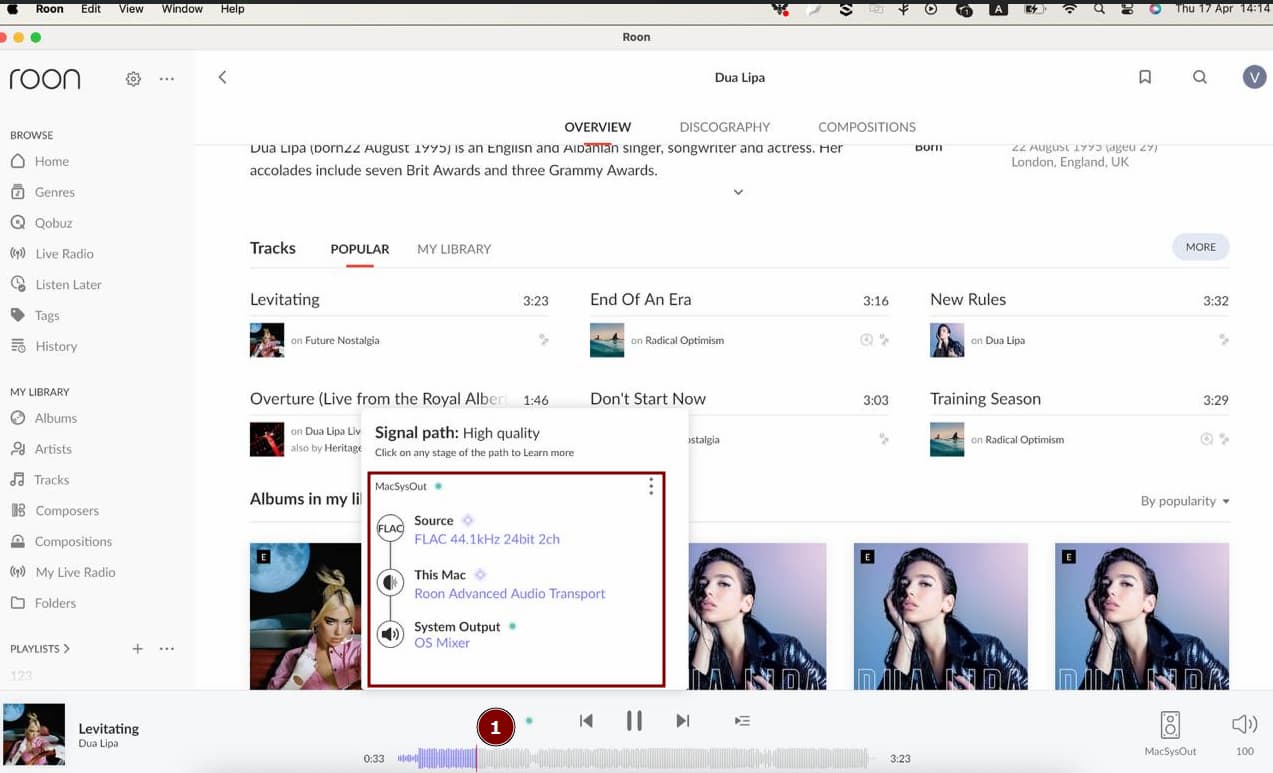Pause the playing track
The image size is (1273, 773).
point(634,720)
